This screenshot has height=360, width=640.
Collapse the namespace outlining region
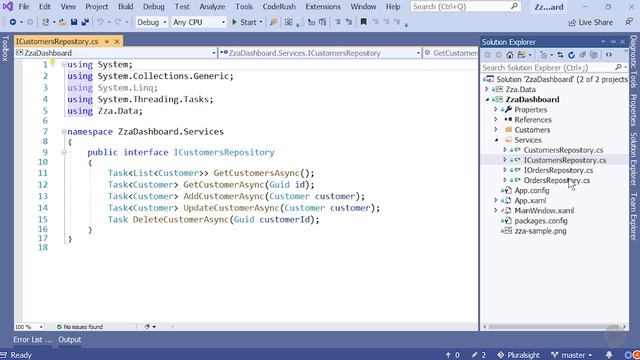tap(64, 132)
